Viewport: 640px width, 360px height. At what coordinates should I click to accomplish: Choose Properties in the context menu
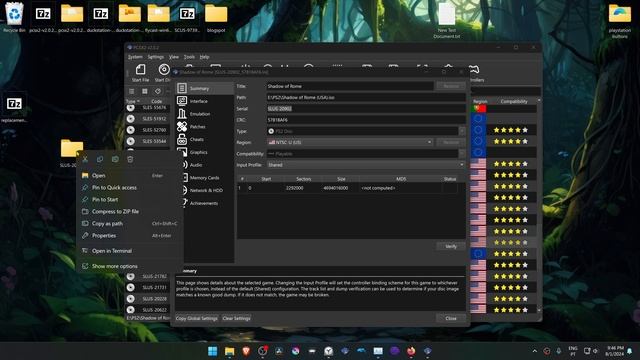129,236
